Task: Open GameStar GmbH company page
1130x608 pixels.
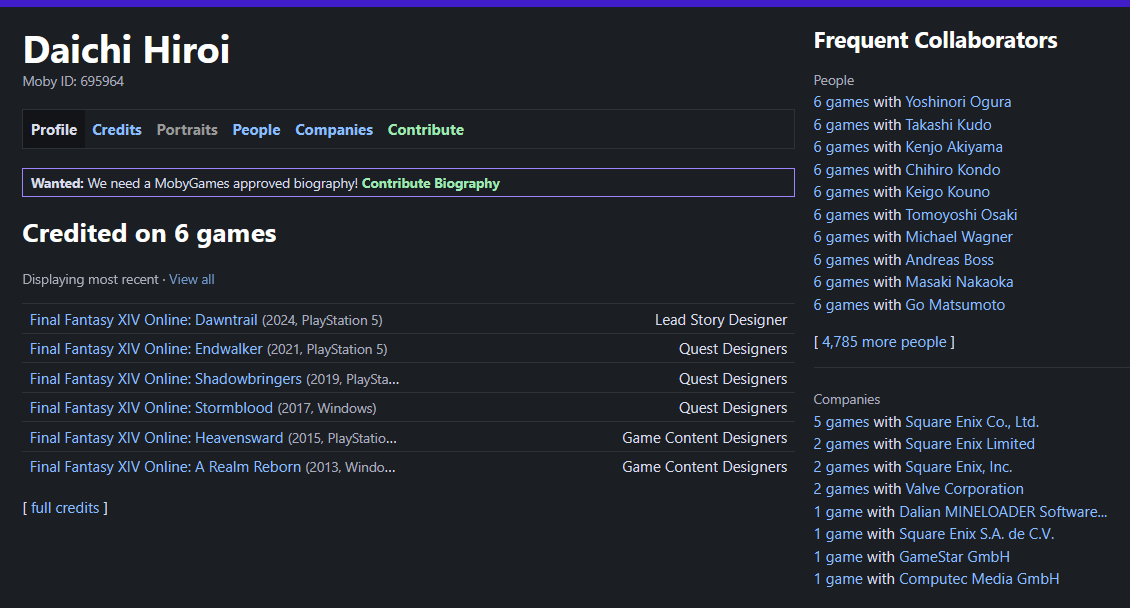Action: coord(954,557)
